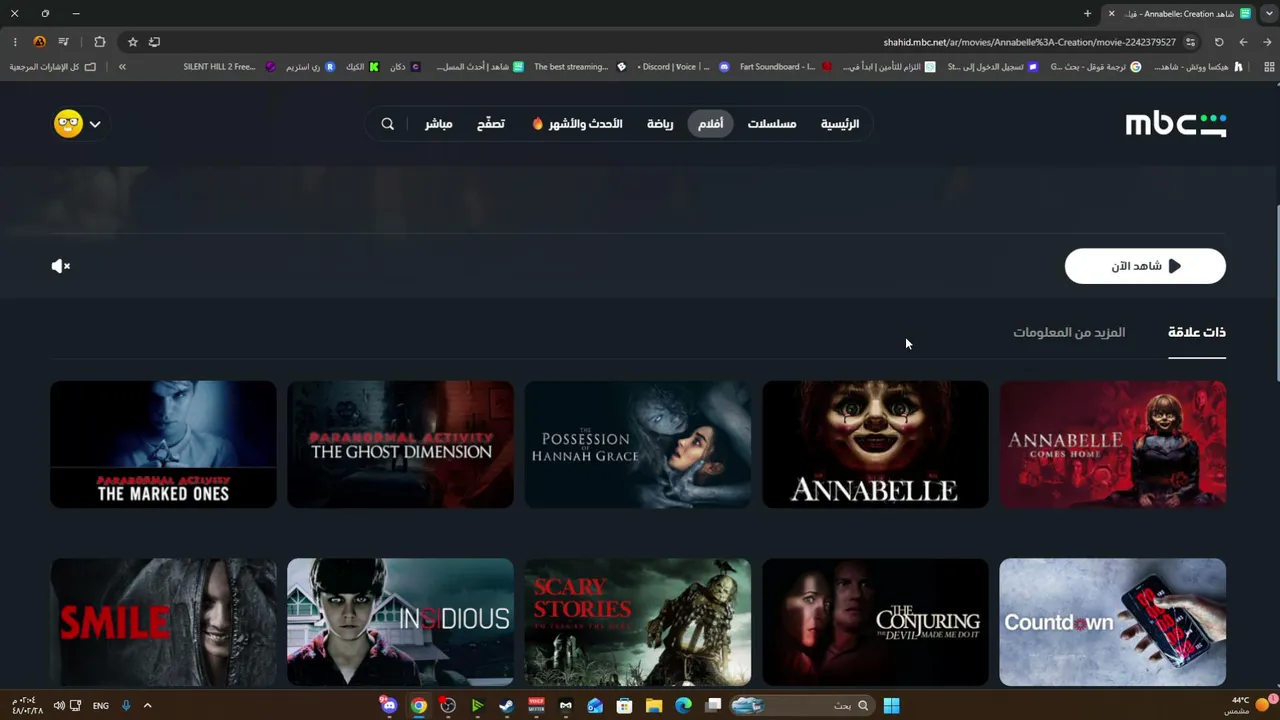Click the شاهد الآن play button

[x=1145, y=266]
